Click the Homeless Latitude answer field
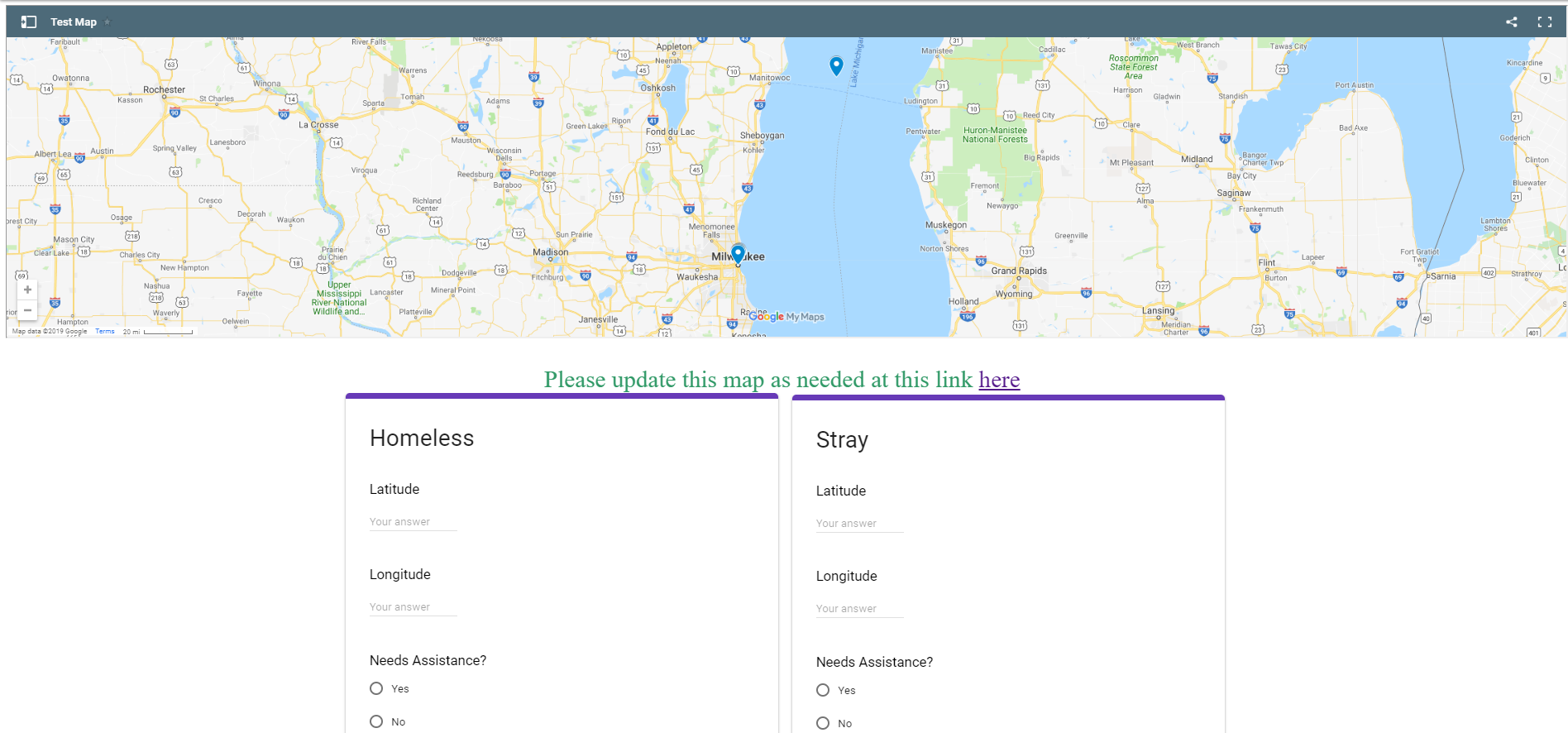Screen dimensions: 1568x733 pyautogui.click(x=413, y=522)
